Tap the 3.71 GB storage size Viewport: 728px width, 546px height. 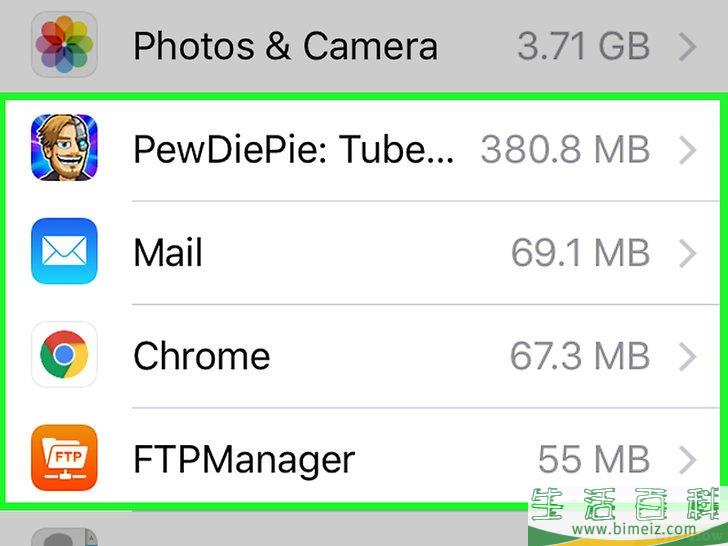[584, 46]
